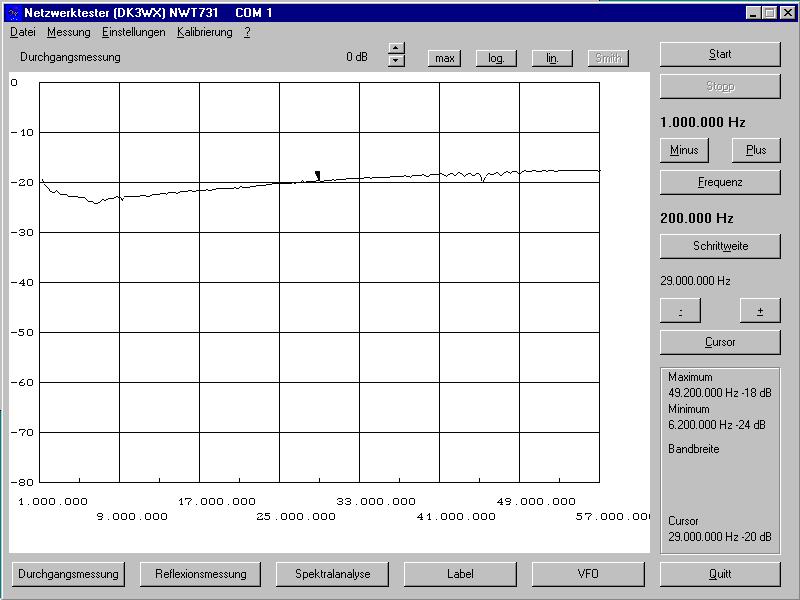Viewport: 800px width, 600px height.
Task: Decrease dB with the down arrow
Action: pyautogui.click(x=396, y=62)
